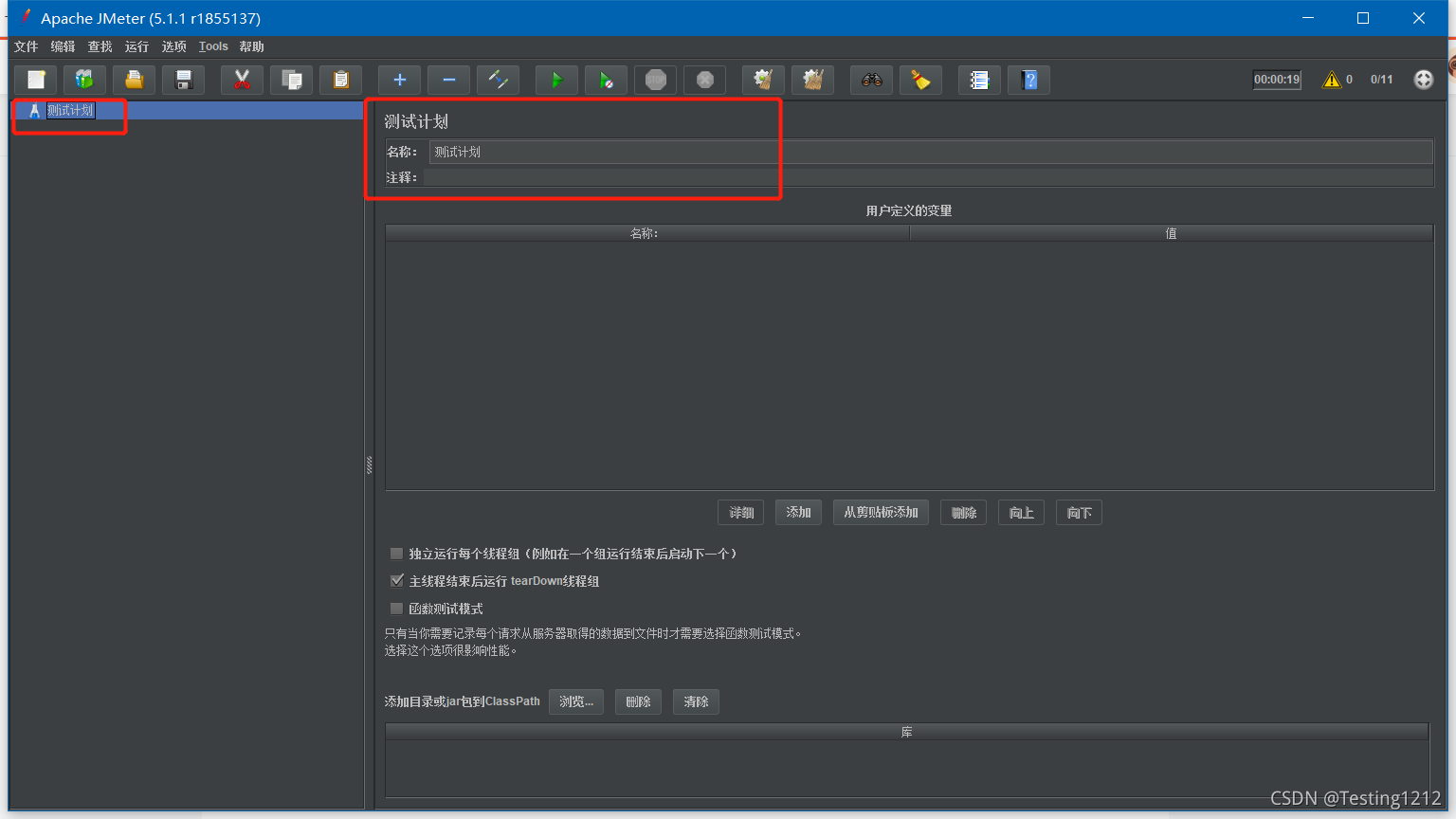Viewport: 1456px width, 819px height.
Task: Click the remote engine status icon
Action: point(1424,80)
